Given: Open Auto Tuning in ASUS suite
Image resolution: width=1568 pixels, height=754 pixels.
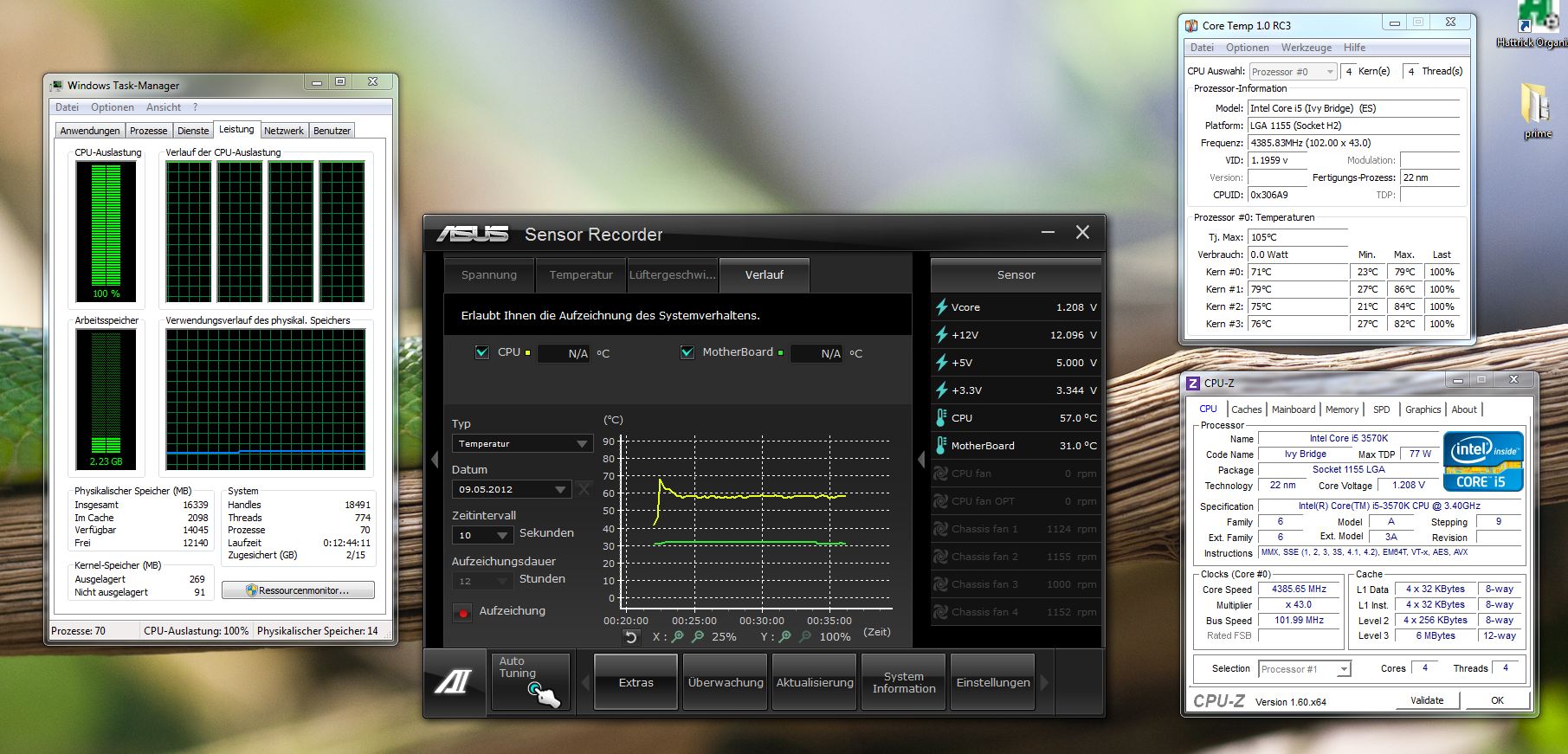Looking at the screenshot, I should pyautogui.click(x=531, y=682).
